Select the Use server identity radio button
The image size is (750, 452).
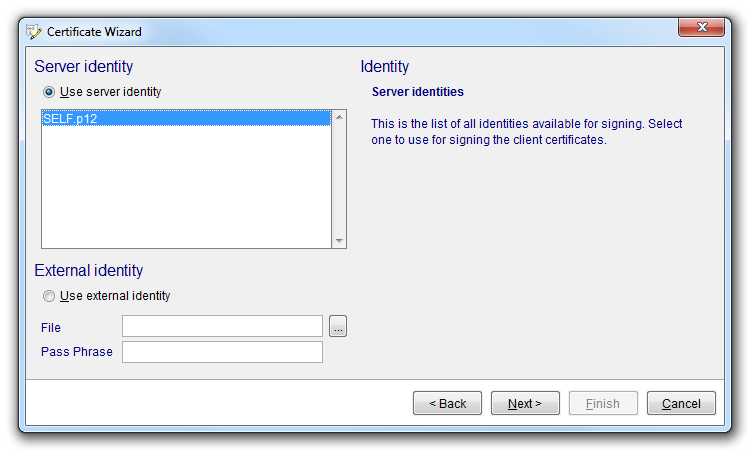[x=49, y=92]
